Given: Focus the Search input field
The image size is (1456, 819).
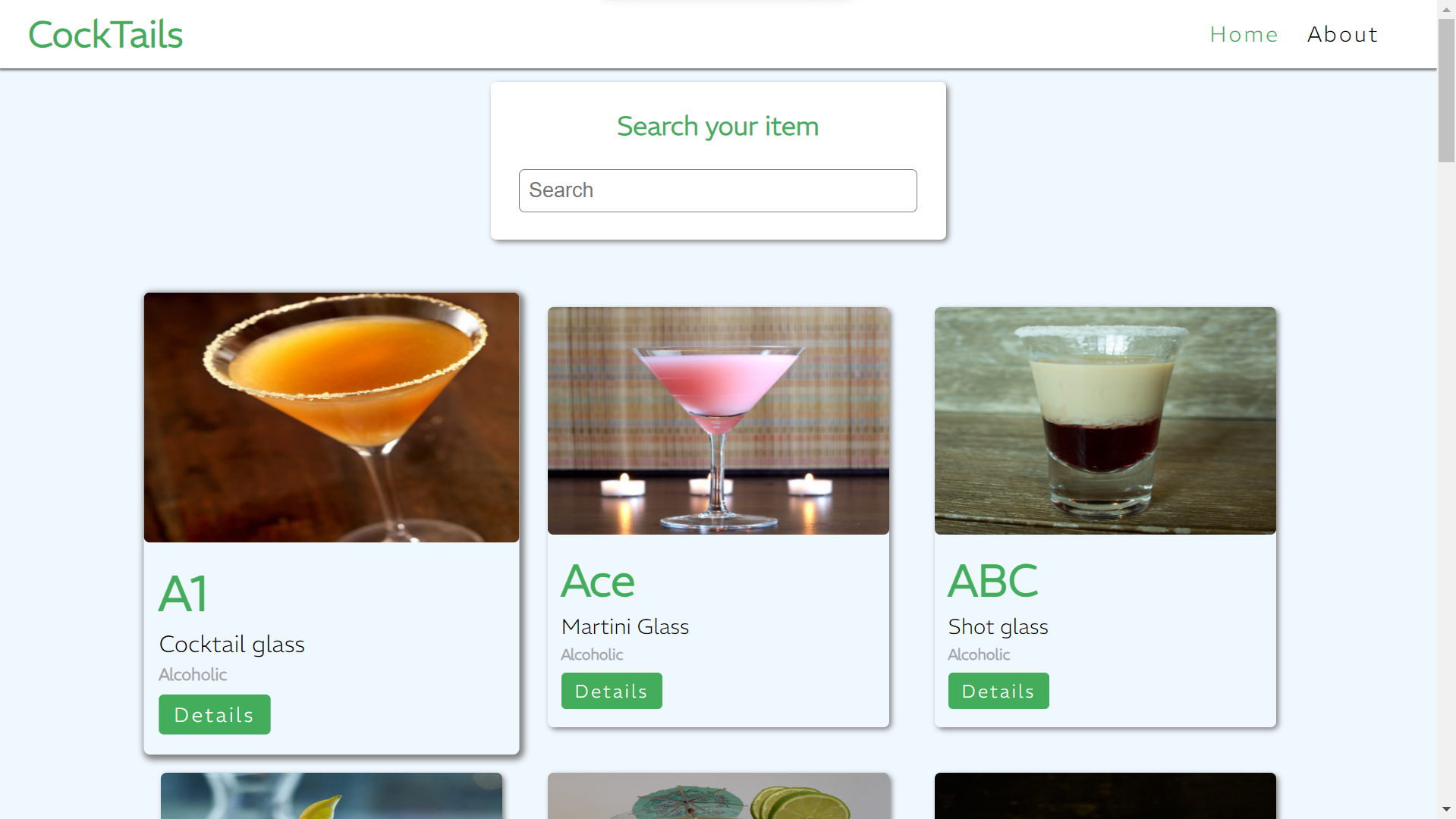Looking at the screenshot, I should click(x=718, y=190).
